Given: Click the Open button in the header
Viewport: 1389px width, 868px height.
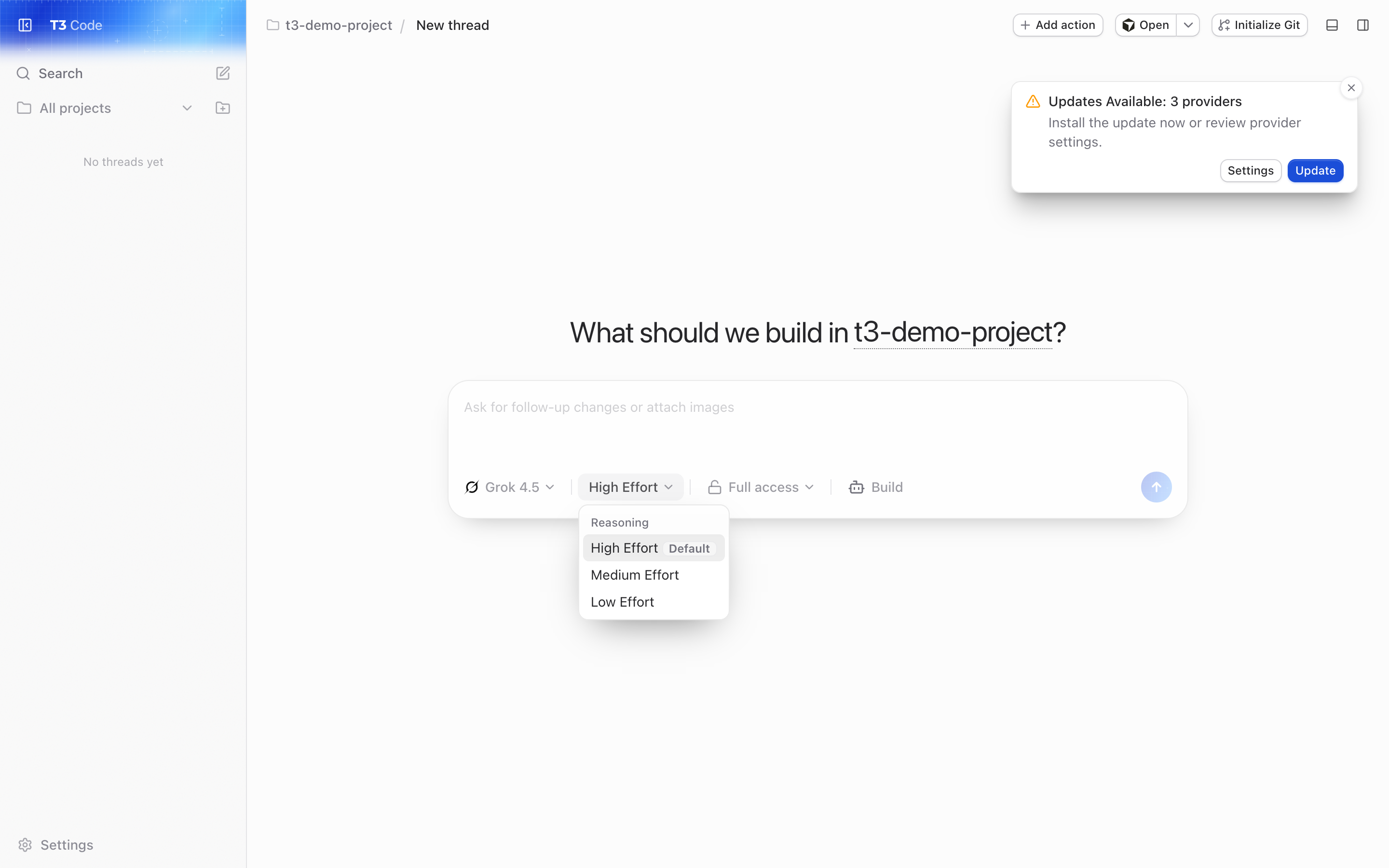Looking at the screenshot, I should point(1145,25).
